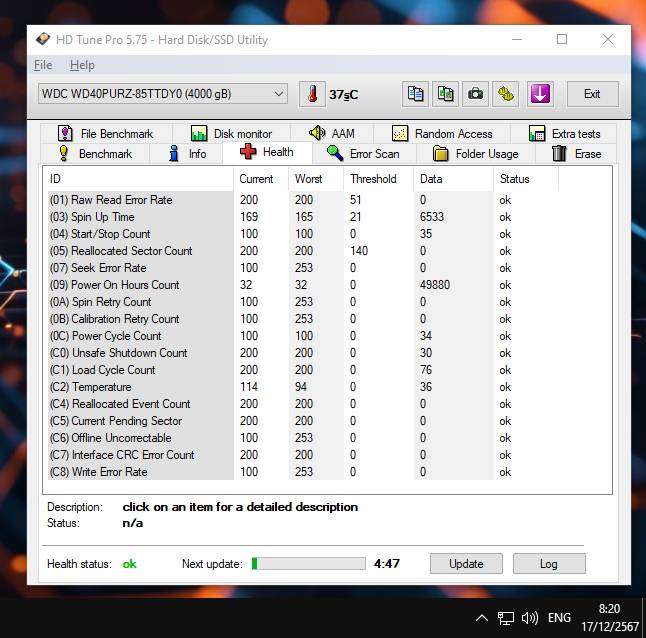The width and height of the screenshot is (646, 638).
Task: Select Interface CRC Error Count row
Action: tap(303, 455)
